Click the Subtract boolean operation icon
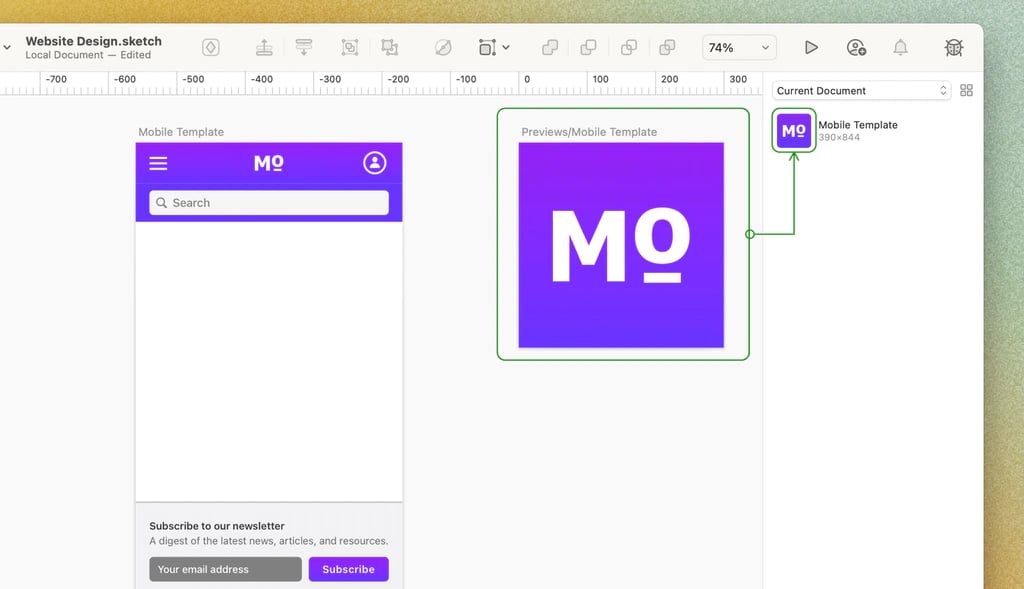The image size is (1024, 589). coord(588,48)
